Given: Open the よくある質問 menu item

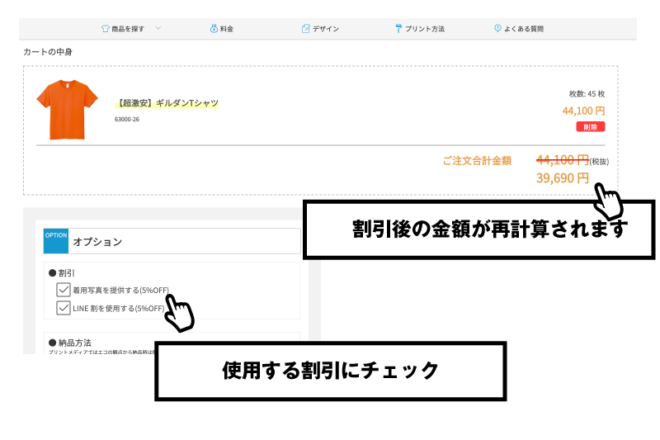Looking at the screenshot, I should tap(524, 29).
